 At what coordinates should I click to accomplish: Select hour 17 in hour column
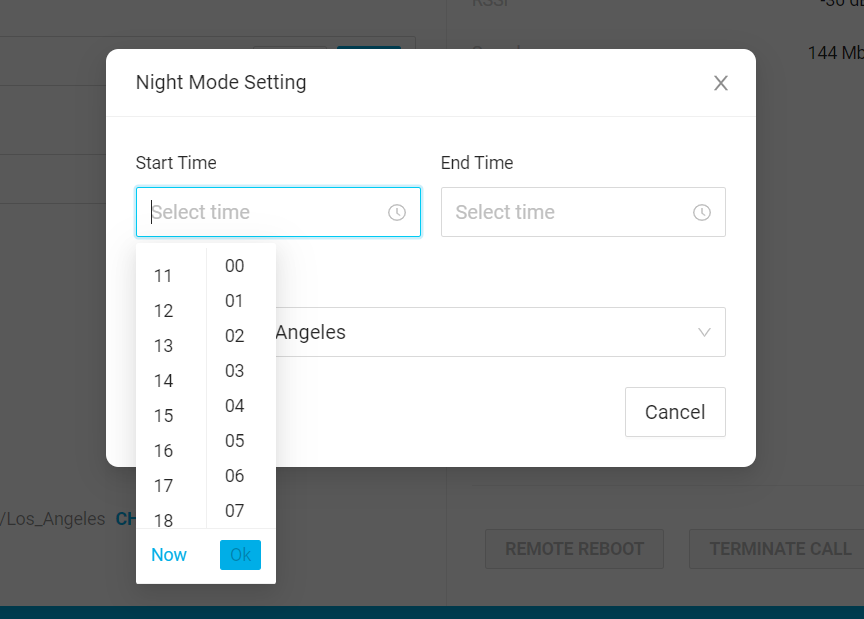click(x=164, y=486)
